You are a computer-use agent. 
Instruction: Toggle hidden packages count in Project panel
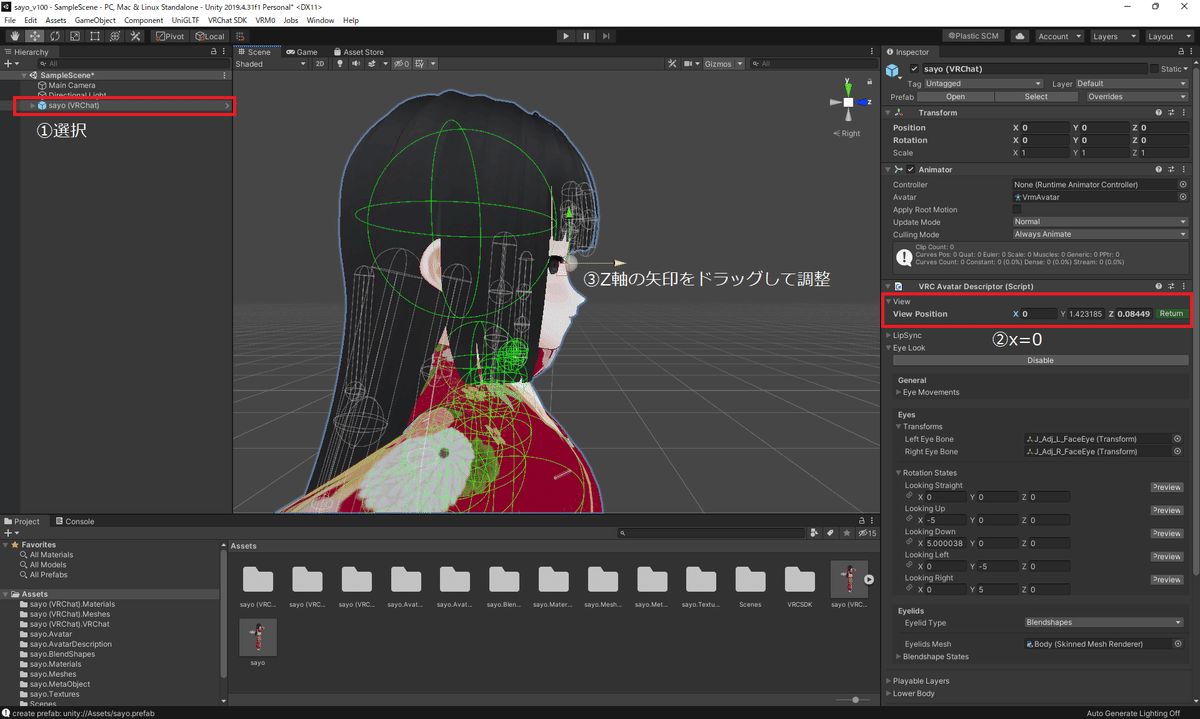(x=866, y=533)
